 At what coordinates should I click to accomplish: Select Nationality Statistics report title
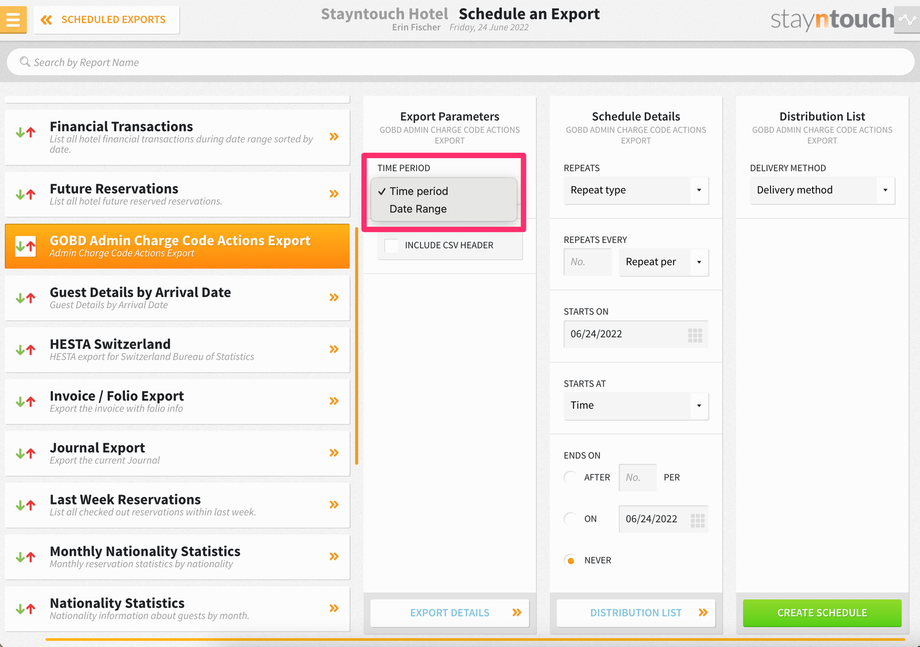[x=117, y=604]
